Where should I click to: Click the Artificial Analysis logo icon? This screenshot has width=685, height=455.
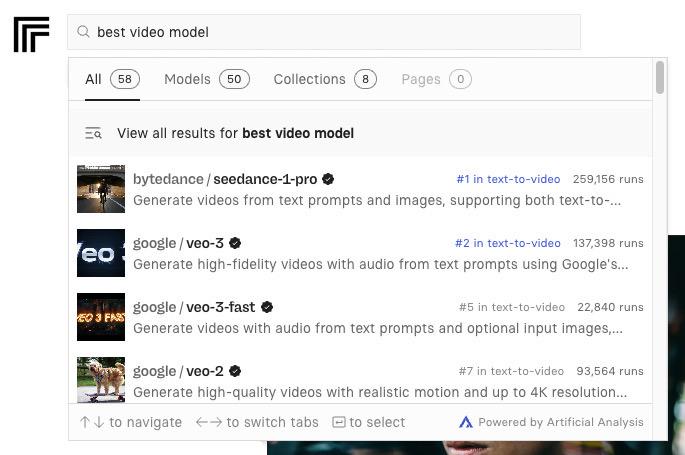(466, 422)
